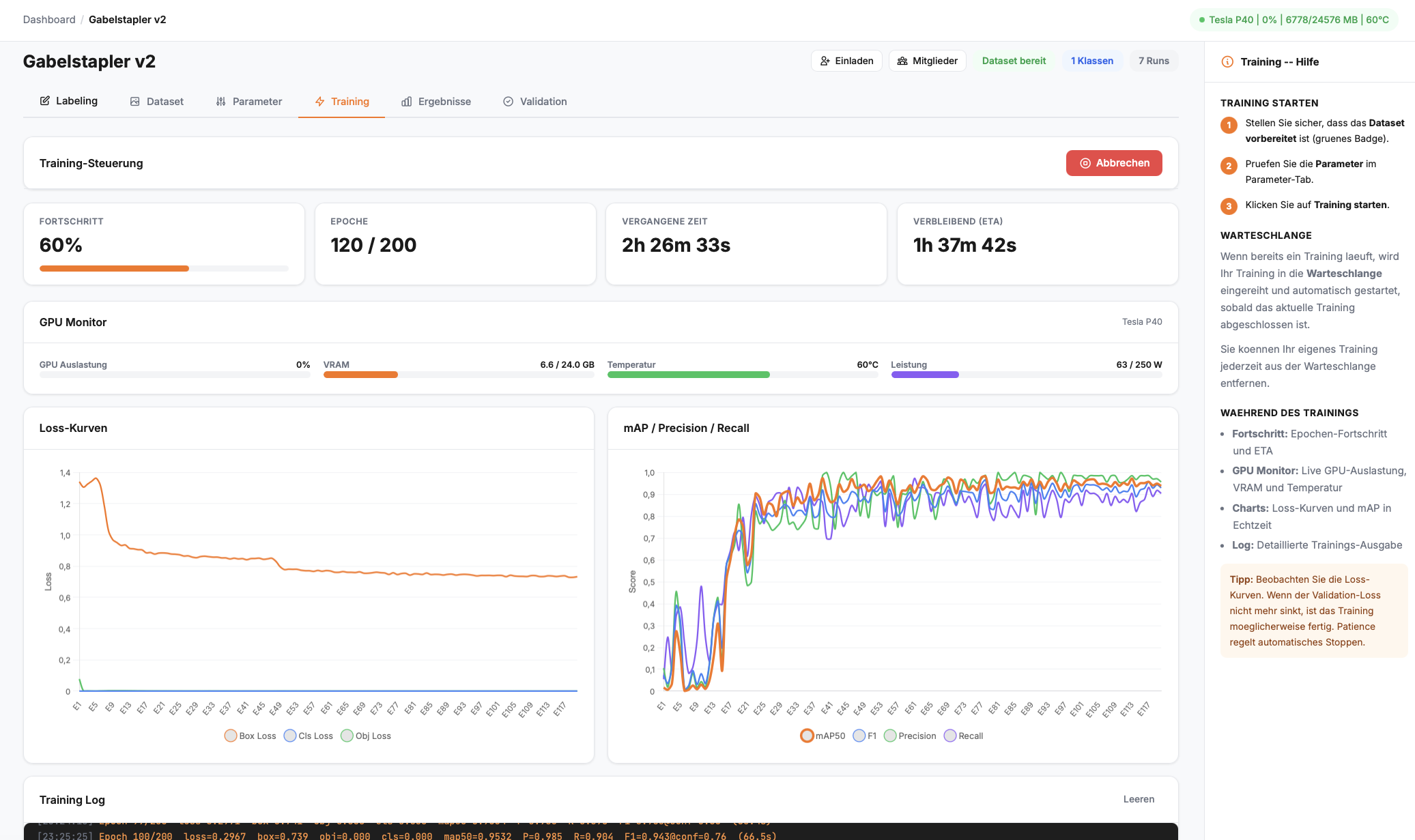
Task: Toggle Recall series in legend
Action: [963, 736]
